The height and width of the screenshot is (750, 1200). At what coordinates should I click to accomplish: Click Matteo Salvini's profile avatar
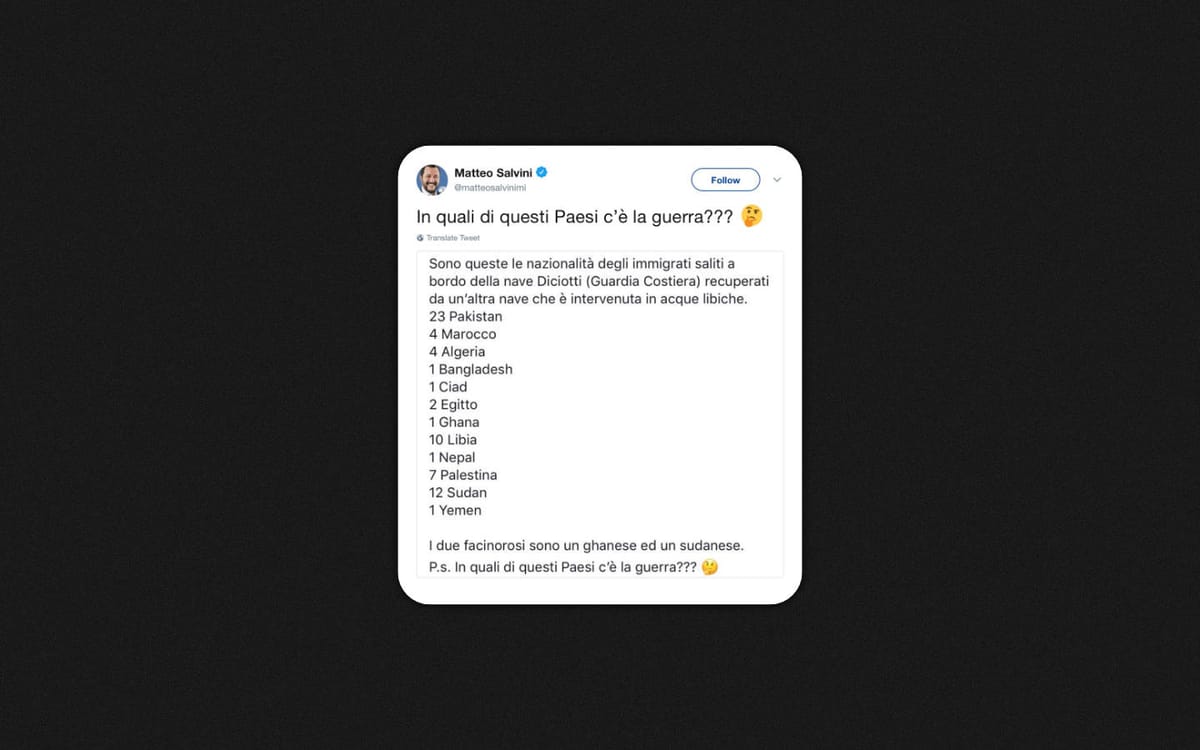coord(432,180)
